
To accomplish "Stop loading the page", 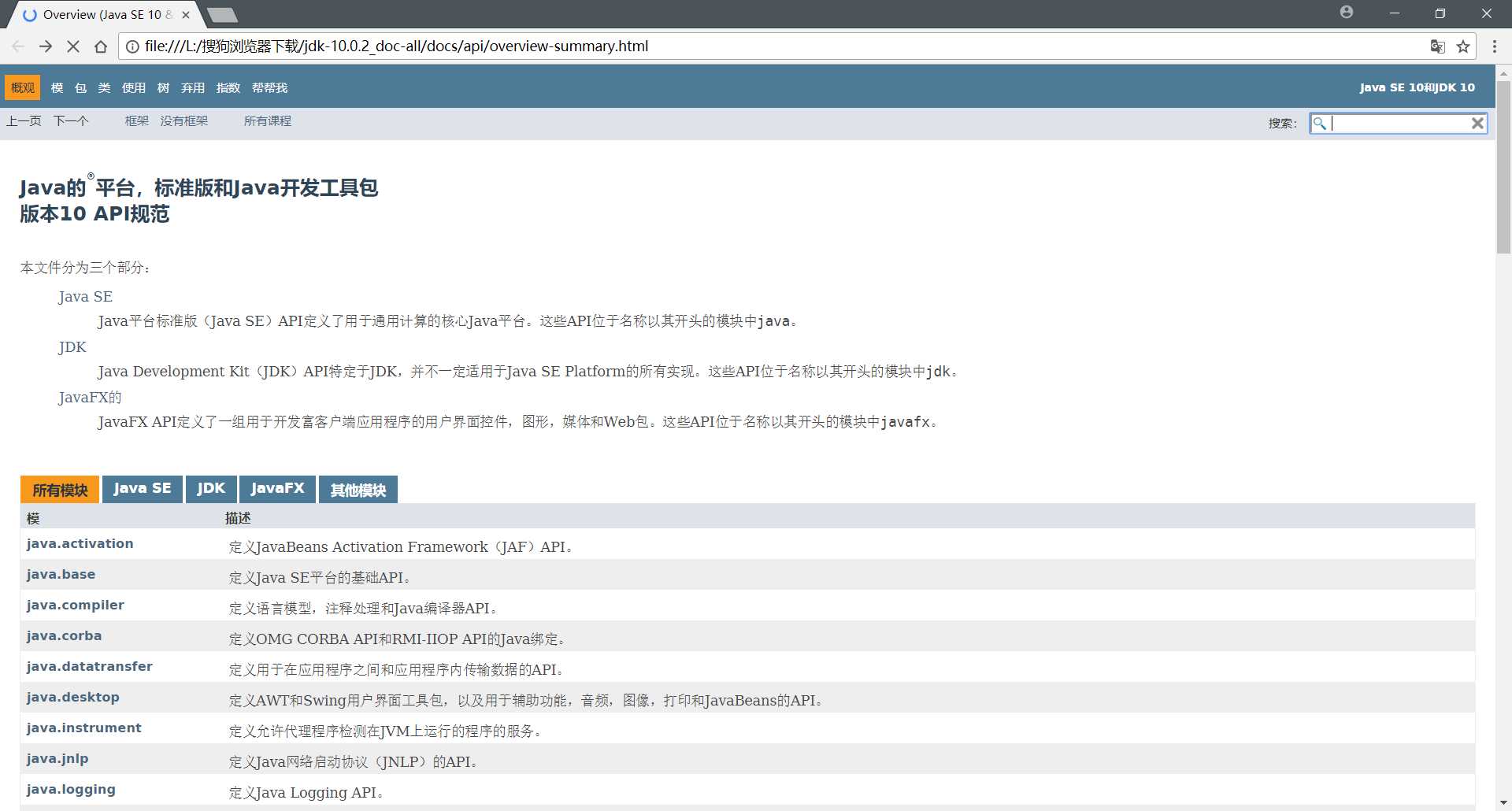I will pyautogui.click(x=73, y=46).
